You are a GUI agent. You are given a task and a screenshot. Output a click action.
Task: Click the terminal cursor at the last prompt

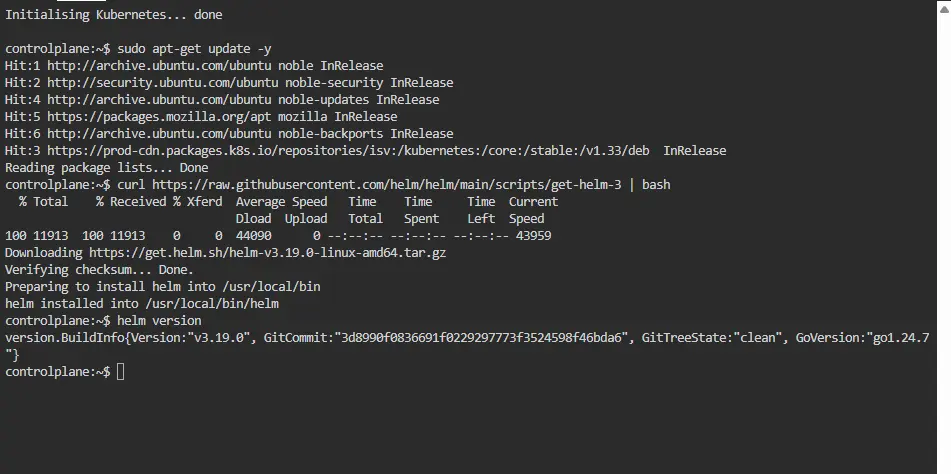[121, 372]
